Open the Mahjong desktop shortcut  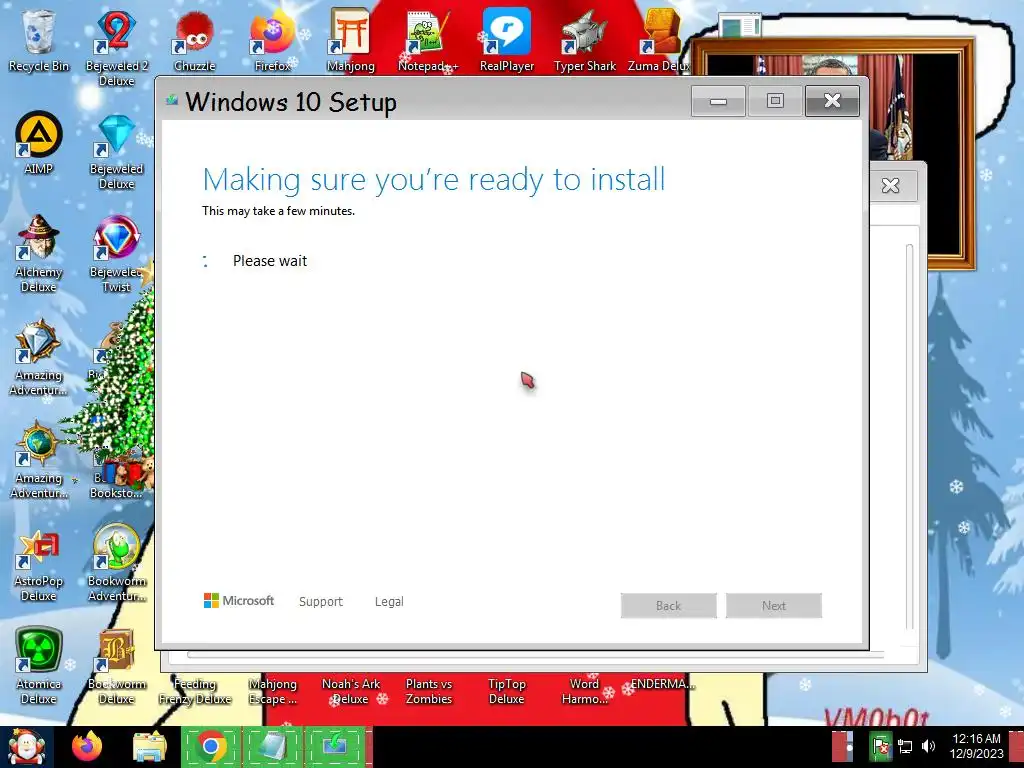coord(351,41)
